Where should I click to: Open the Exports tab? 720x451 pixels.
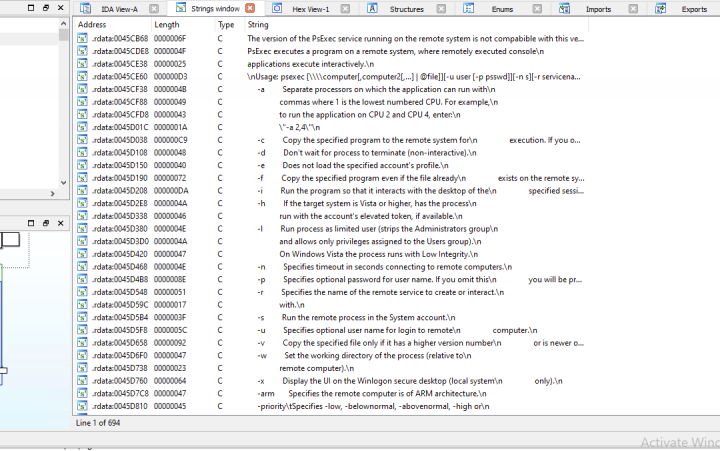pos(694,9)
